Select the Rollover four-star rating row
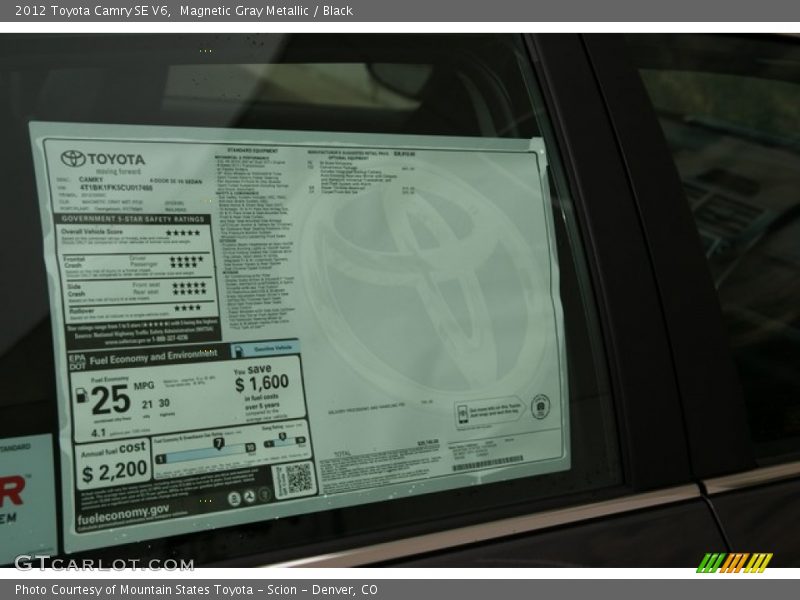The image size is (800, 600). tap(186, 306)
